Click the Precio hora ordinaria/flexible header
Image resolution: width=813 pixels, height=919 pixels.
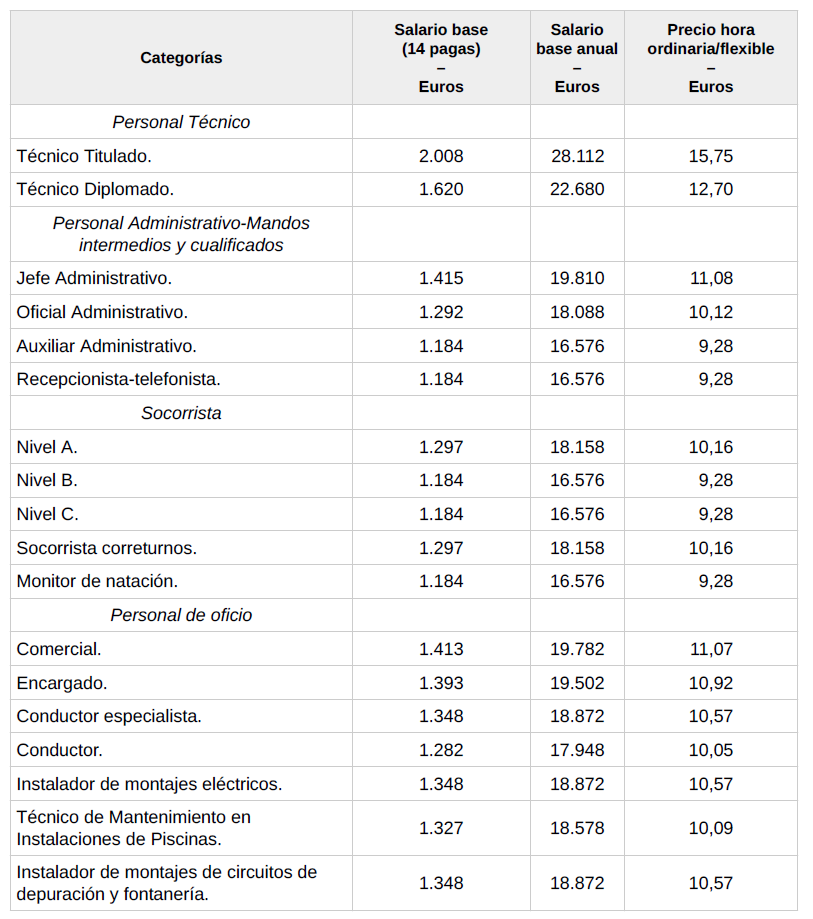click(x=710, y=58)
